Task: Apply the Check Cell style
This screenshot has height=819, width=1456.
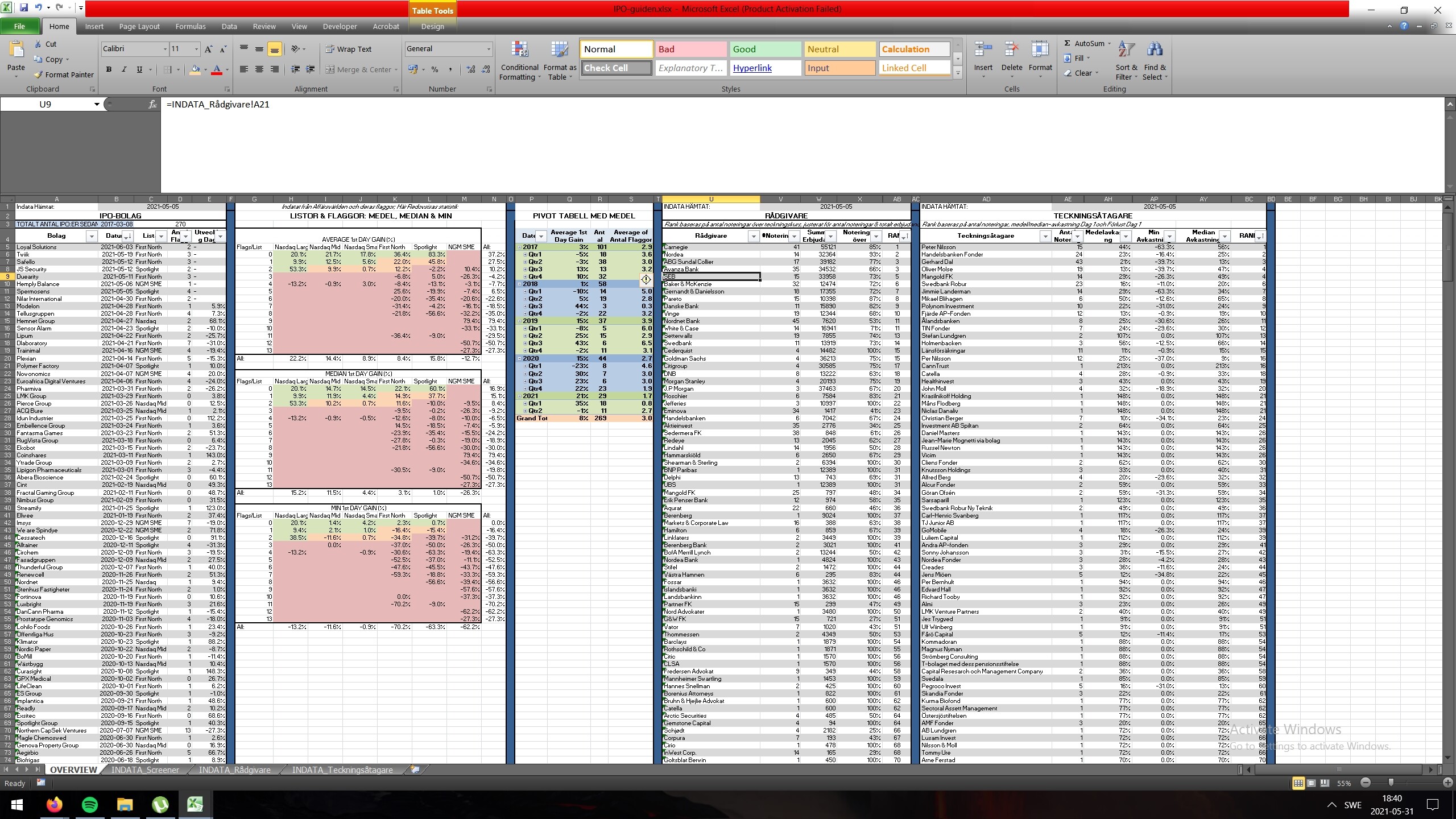Action: point(617,68)
